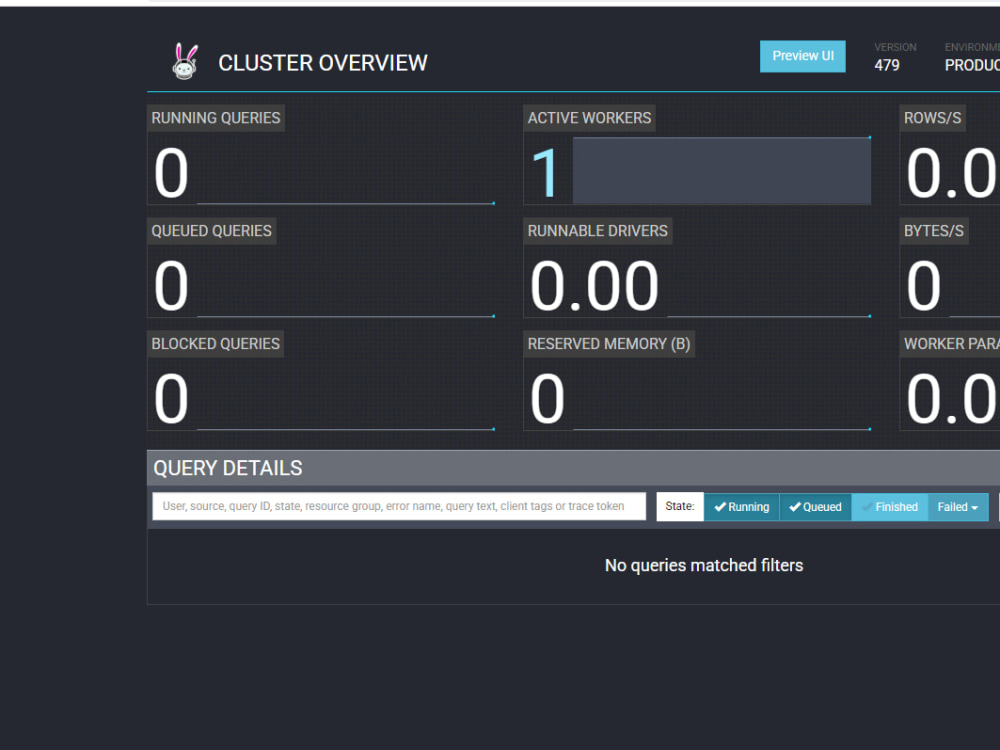Viewport: 1000px width, 750px height.
Task: Click the Reserved Memory (B) label
Action: point(609,344)
